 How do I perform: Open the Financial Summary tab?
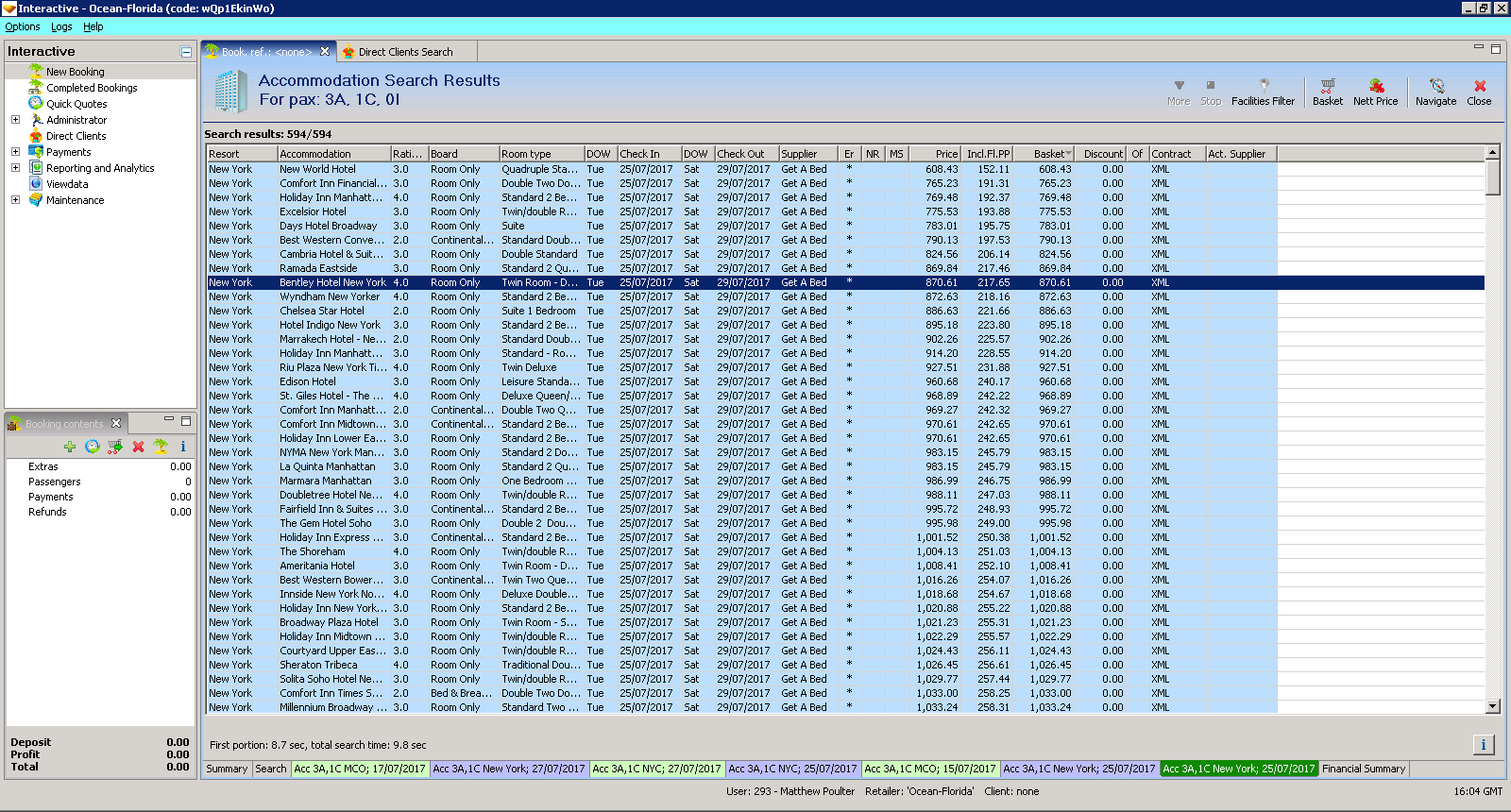[x=1364, y=769]
